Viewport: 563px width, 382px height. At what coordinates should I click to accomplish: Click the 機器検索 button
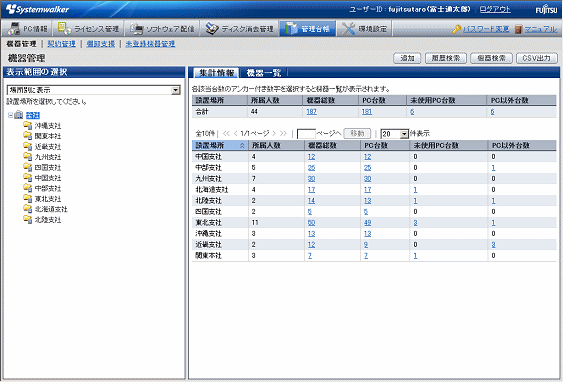click(491, 58)
